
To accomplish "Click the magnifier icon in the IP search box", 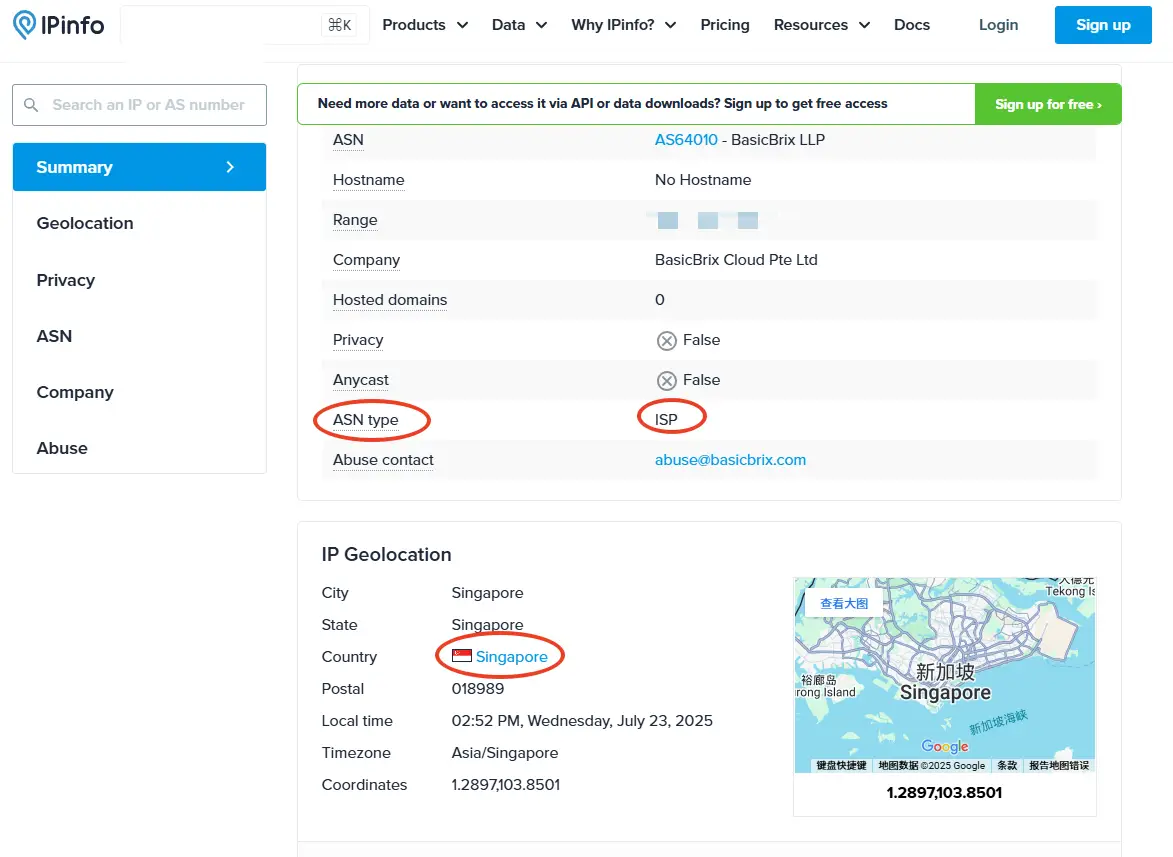I will coord(31,105).
